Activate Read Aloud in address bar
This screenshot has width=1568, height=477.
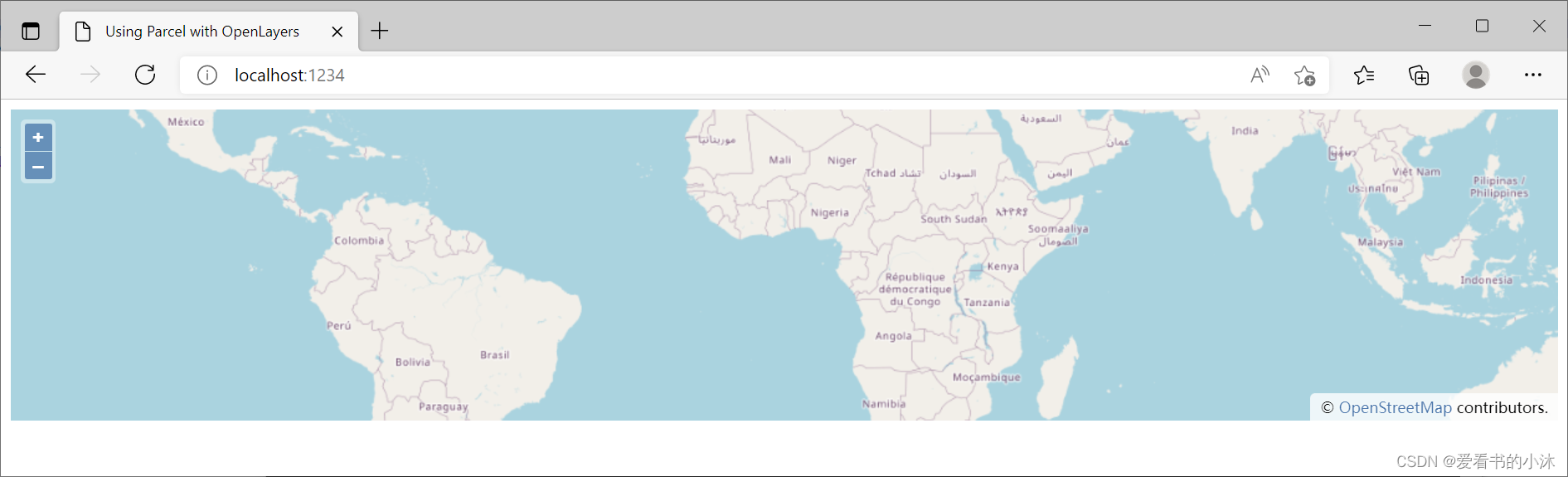(x=1260, y=75)
